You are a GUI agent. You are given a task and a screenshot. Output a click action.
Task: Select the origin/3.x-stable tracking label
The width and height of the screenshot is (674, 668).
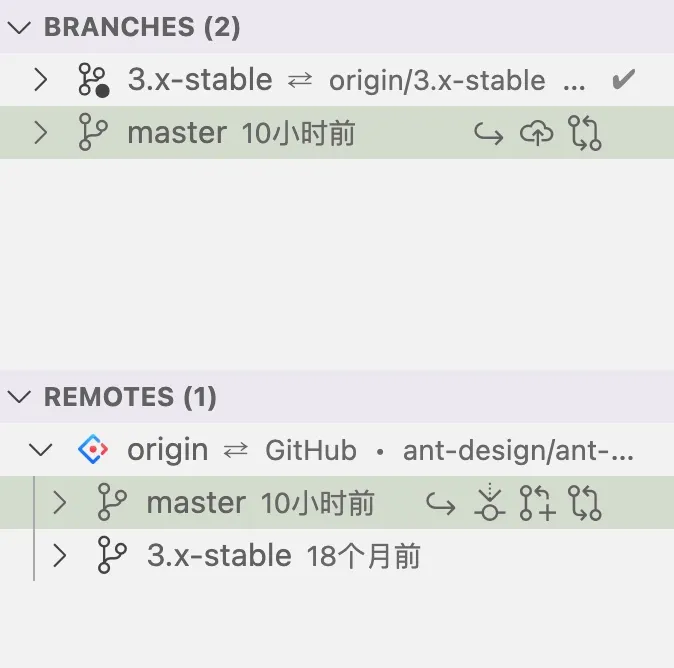pyautogui.click(x=437, y=81)
